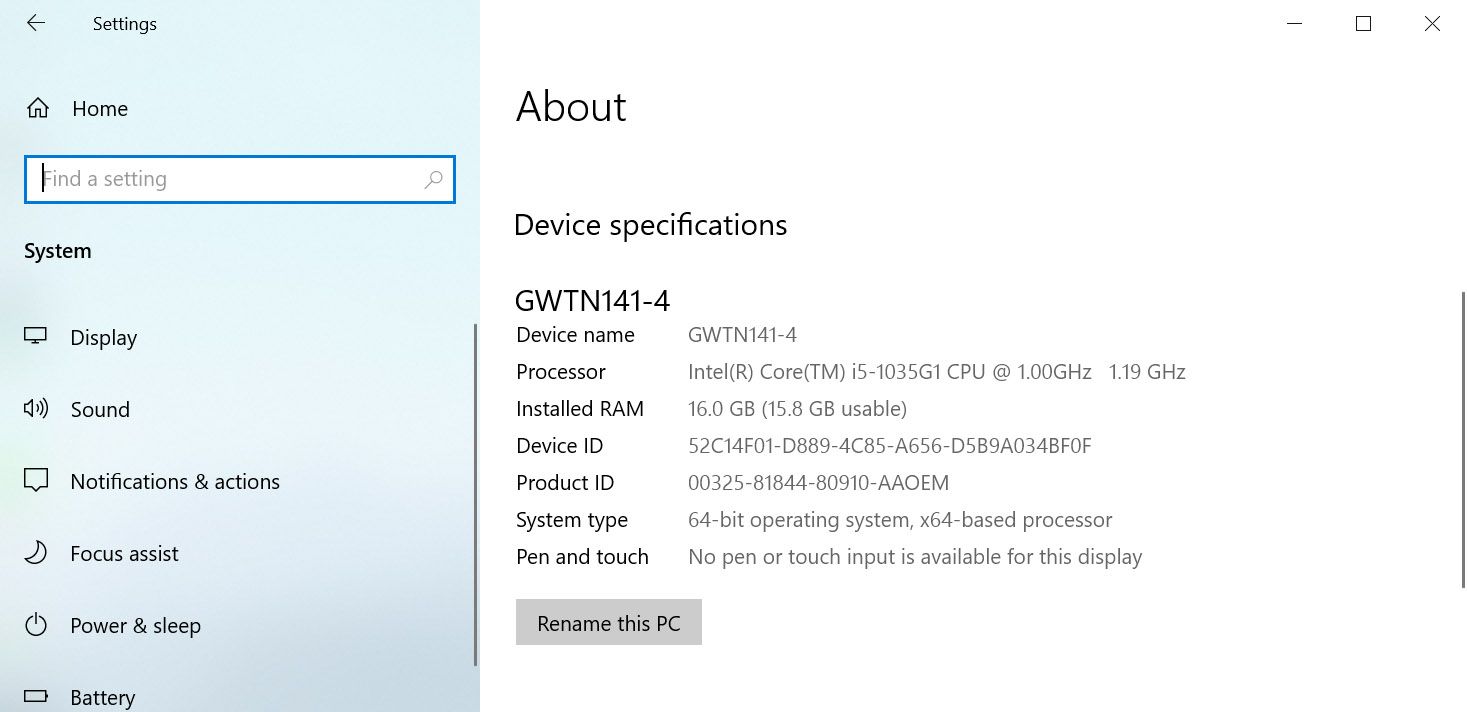Go back using the arrow icon
Image resolution: width=1468 pixels, height=712 pixels.
36,23
